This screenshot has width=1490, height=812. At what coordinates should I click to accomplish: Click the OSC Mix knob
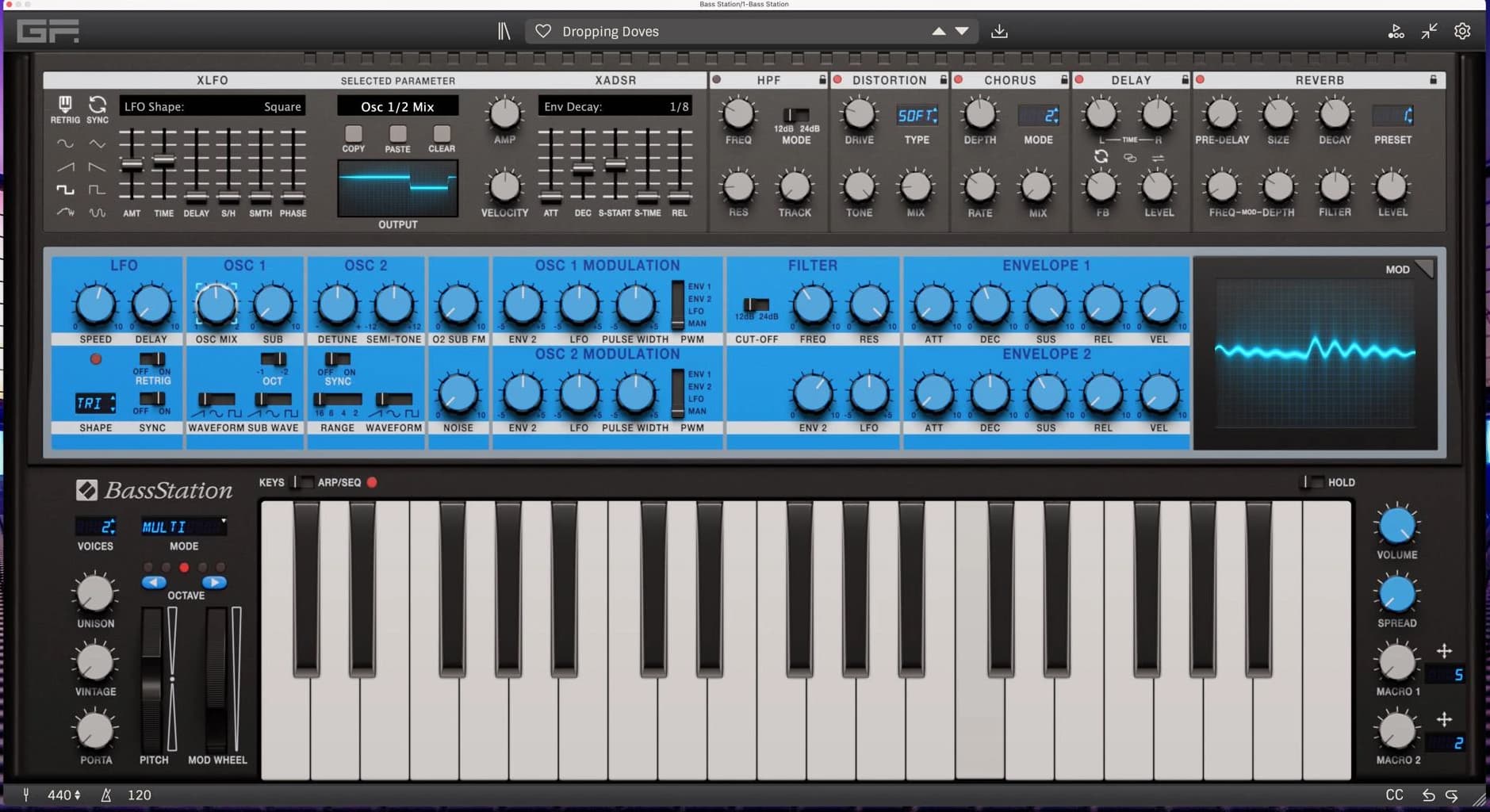coord(216,304)
